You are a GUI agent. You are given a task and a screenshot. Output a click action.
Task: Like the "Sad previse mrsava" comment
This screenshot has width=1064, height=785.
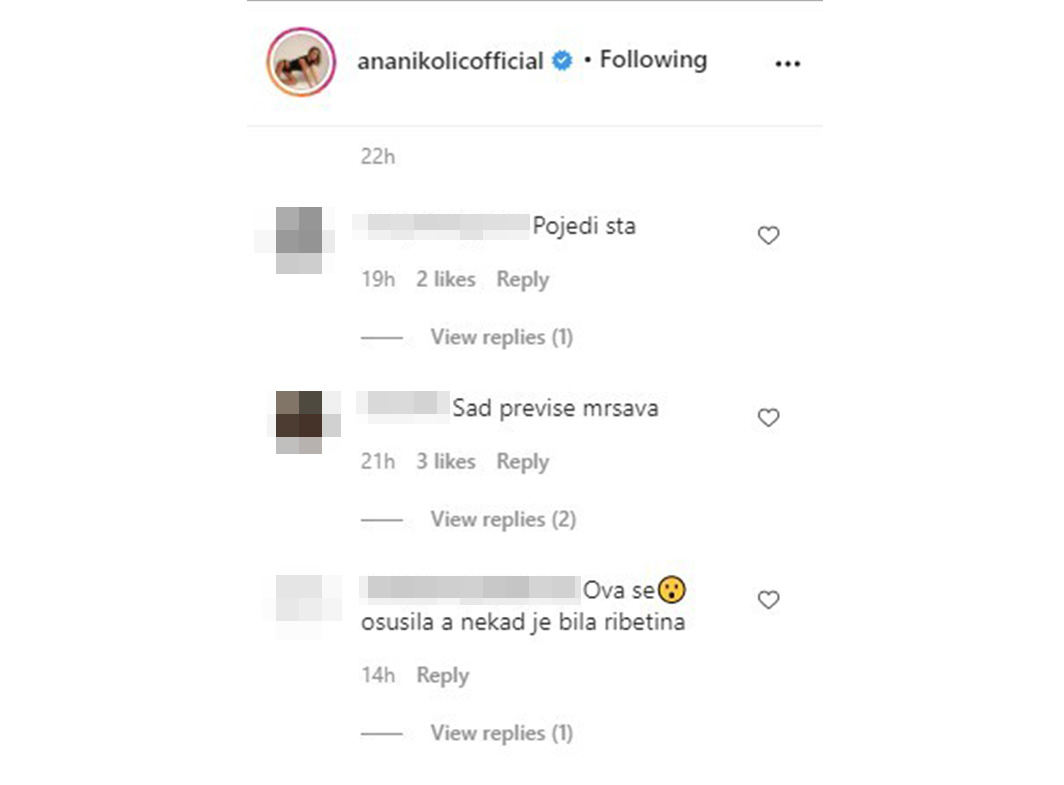click(768, 417)
